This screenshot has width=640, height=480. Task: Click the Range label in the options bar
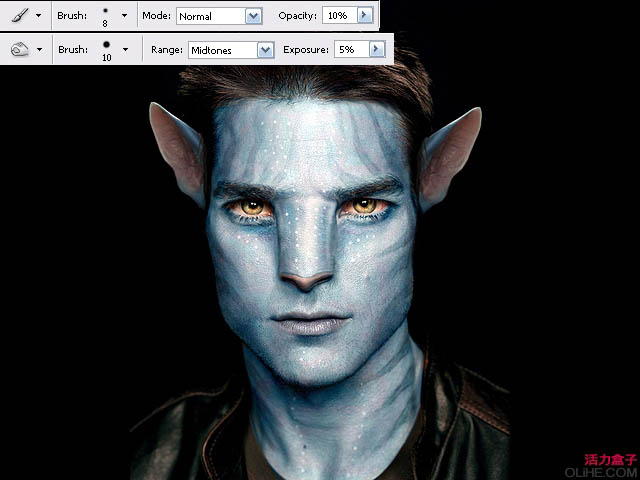point(166,49)
